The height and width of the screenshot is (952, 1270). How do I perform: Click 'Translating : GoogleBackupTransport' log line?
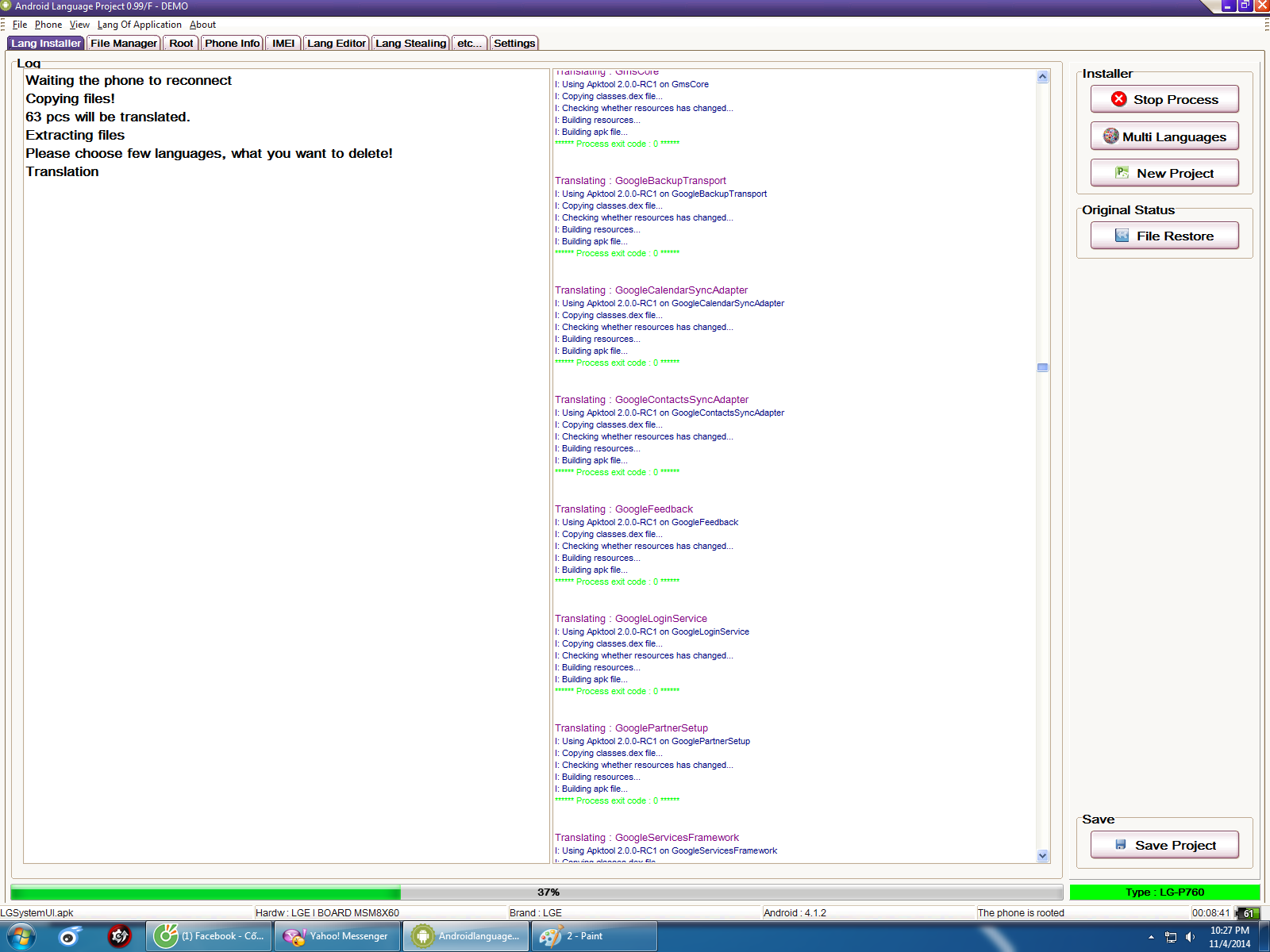click(640, 181)
